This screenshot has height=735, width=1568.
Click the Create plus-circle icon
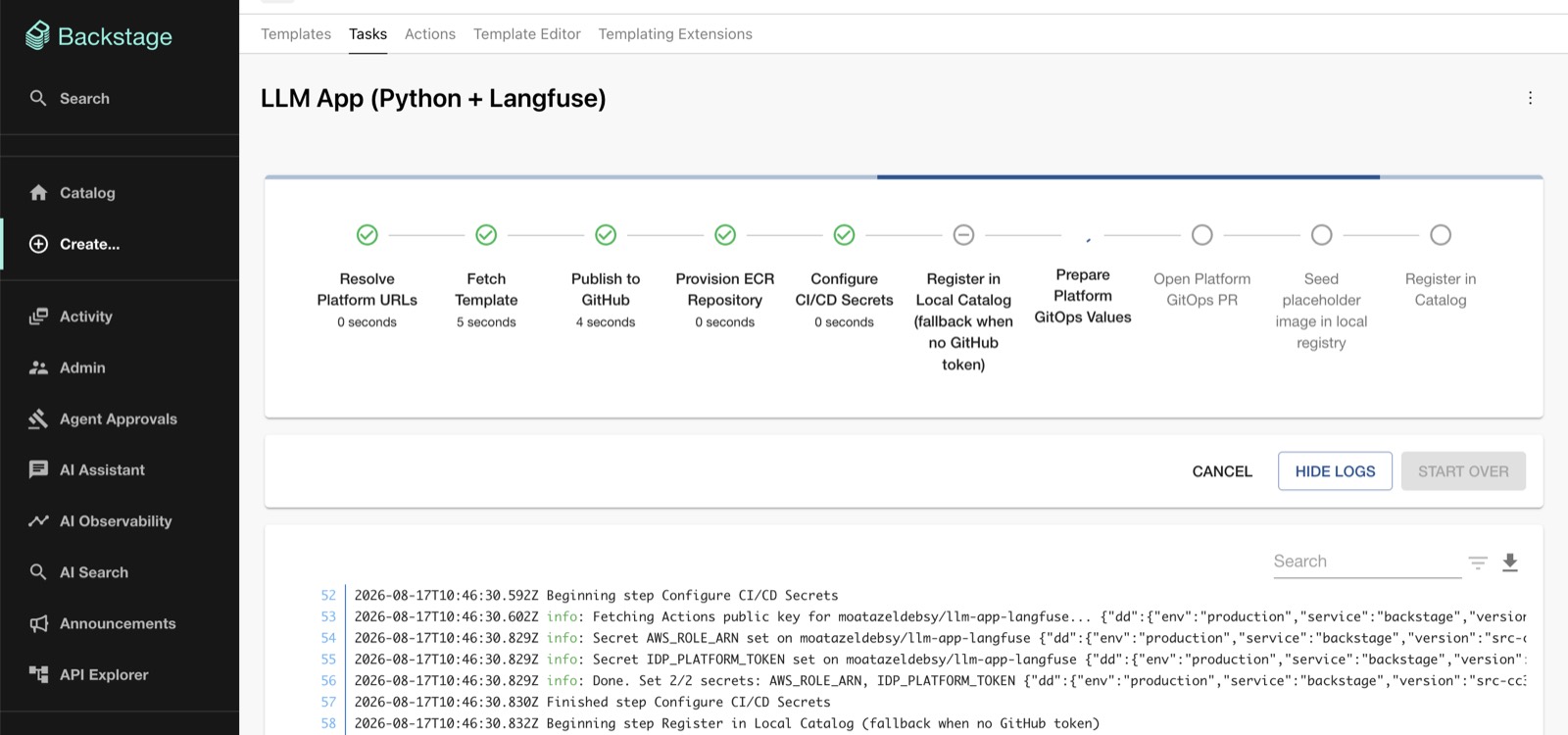coord(38,244)
